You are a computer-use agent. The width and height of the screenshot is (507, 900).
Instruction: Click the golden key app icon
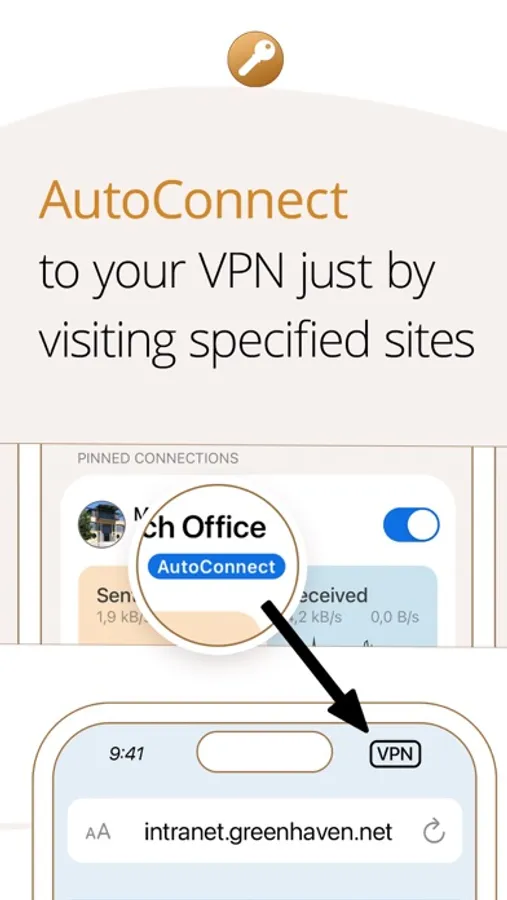click(255, 59)
